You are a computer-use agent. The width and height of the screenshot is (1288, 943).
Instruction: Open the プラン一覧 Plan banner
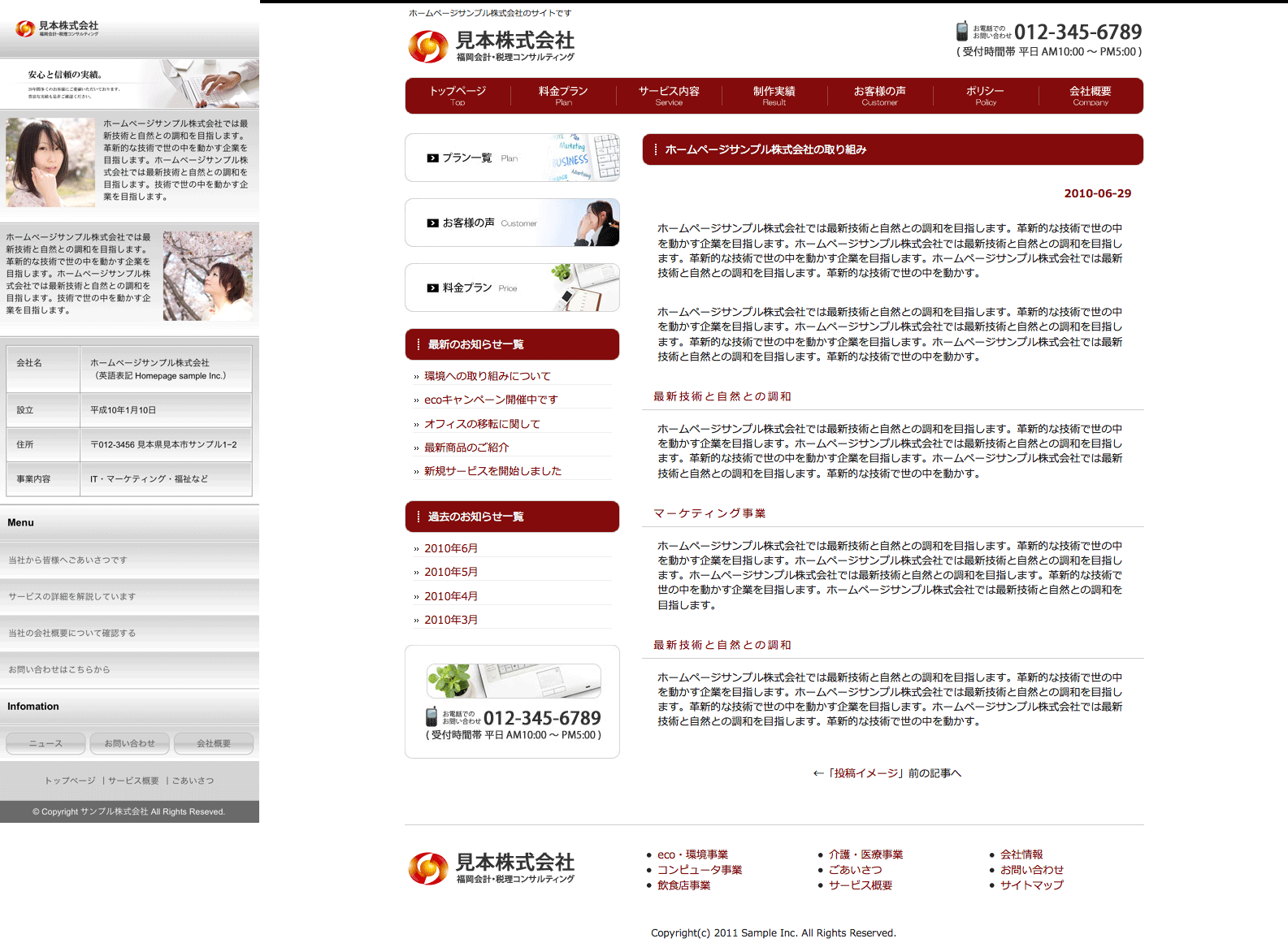click(512, 158)
